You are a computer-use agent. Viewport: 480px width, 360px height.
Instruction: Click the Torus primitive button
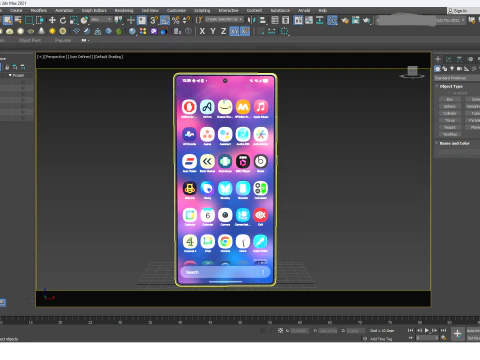click(450, 120)
